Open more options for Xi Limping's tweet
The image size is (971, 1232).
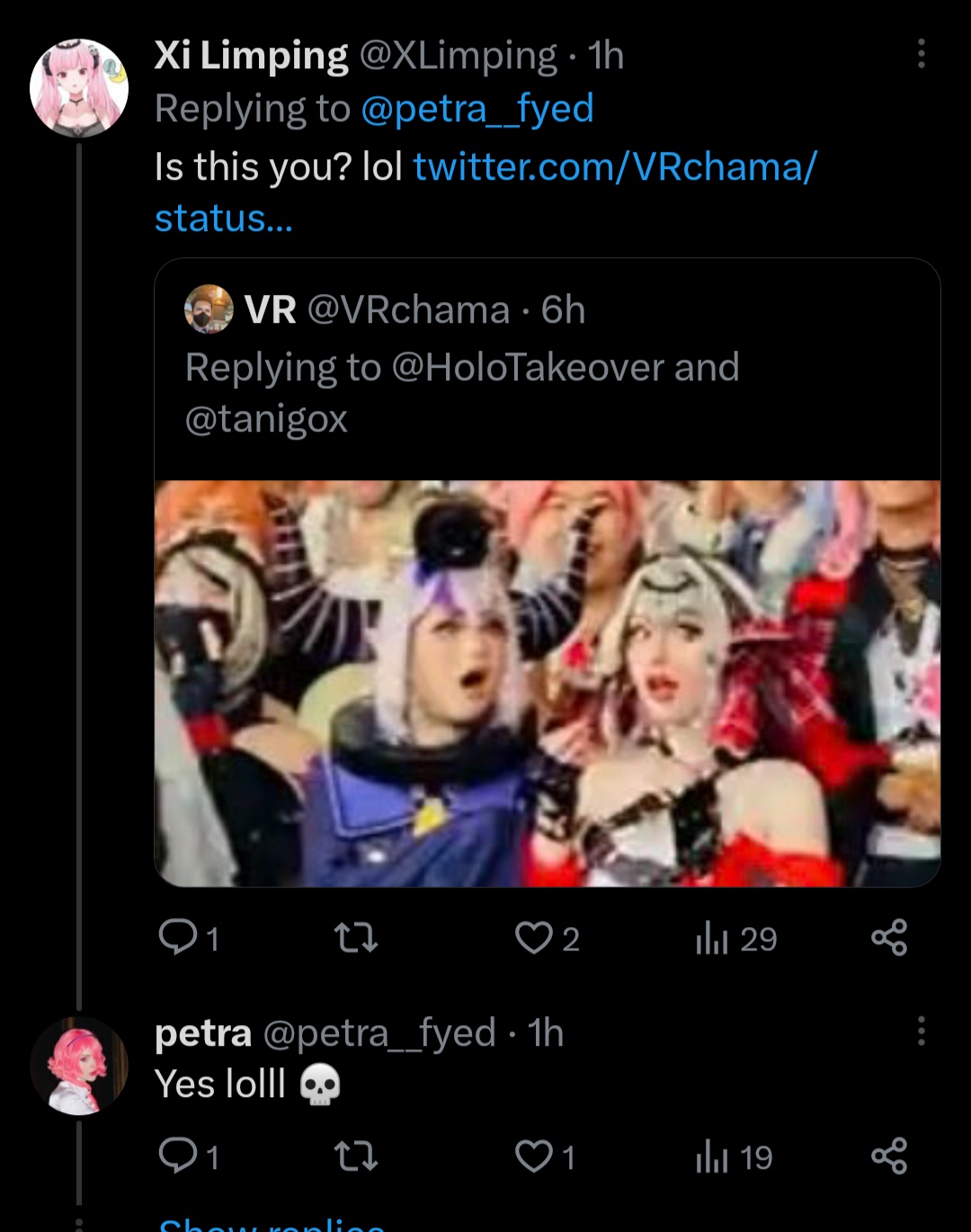click(921, 54)
